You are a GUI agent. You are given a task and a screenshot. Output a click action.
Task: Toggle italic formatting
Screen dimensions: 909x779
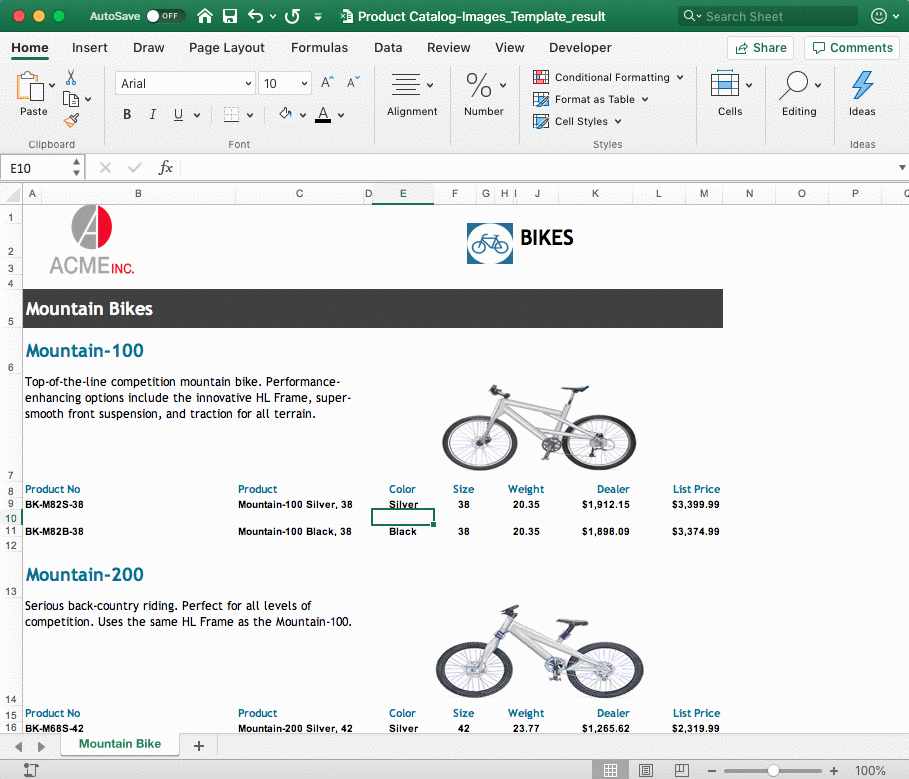[151, 114]
